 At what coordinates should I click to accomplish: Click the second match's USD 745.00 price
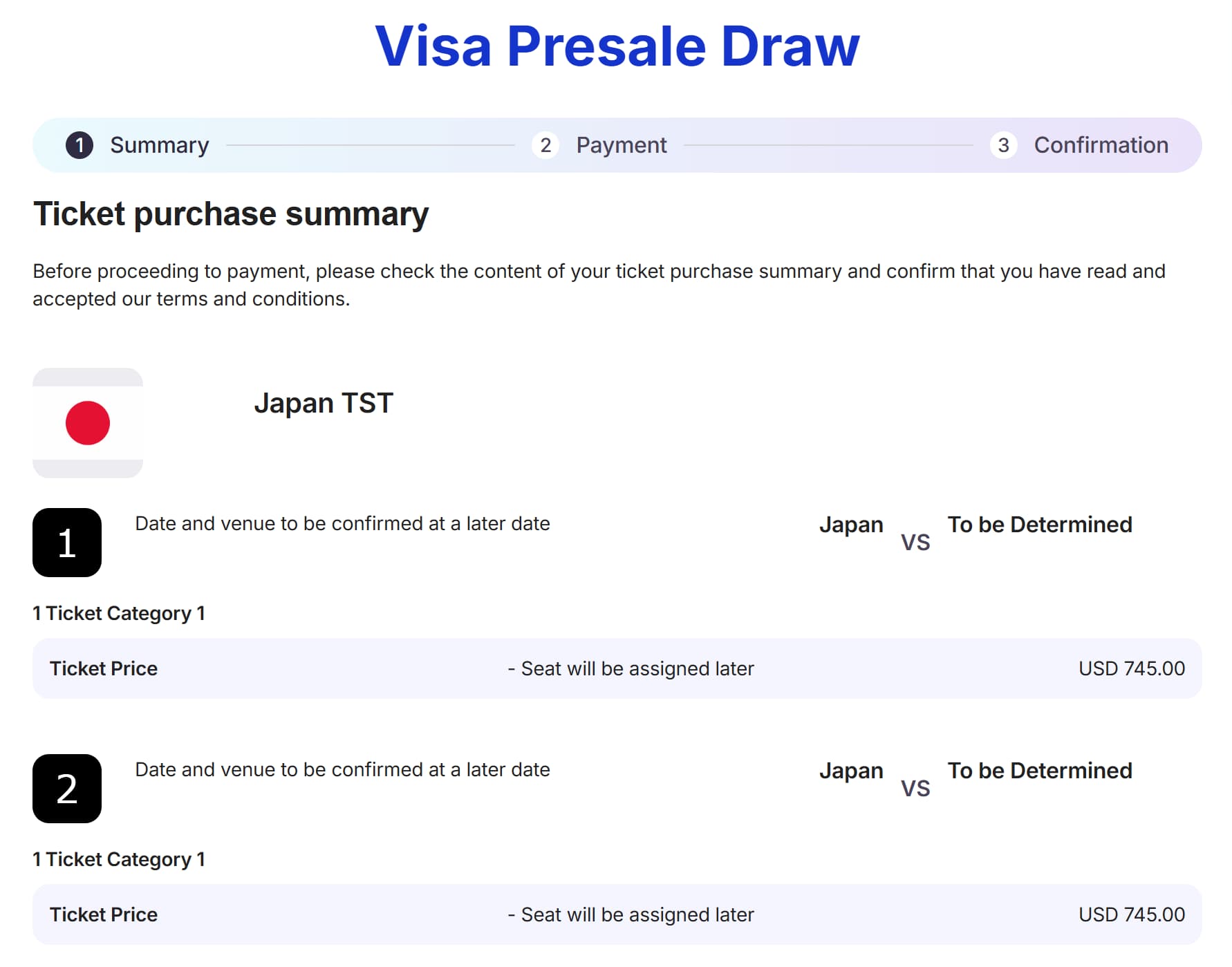click(1131, 914)
